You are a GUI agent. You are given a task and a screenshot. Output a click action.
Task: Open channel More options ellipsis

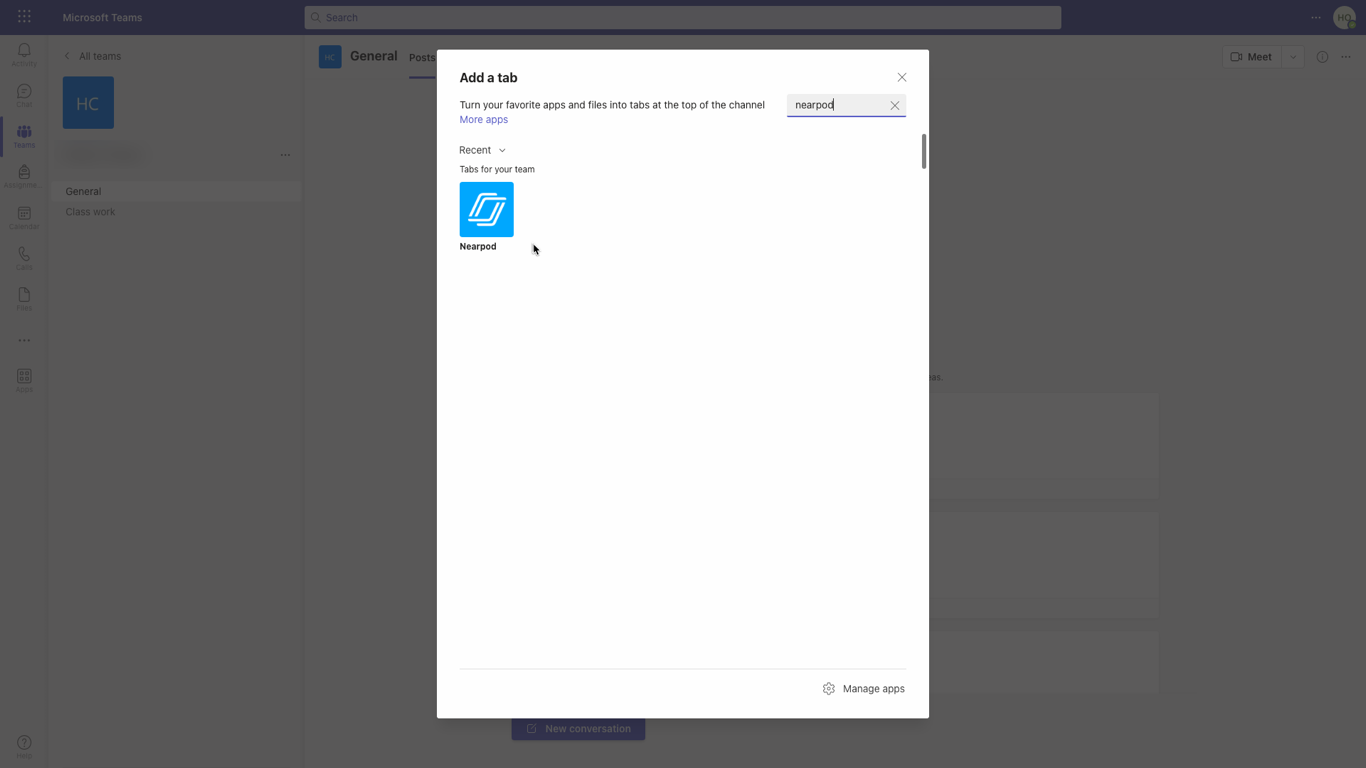point(1346,57)
